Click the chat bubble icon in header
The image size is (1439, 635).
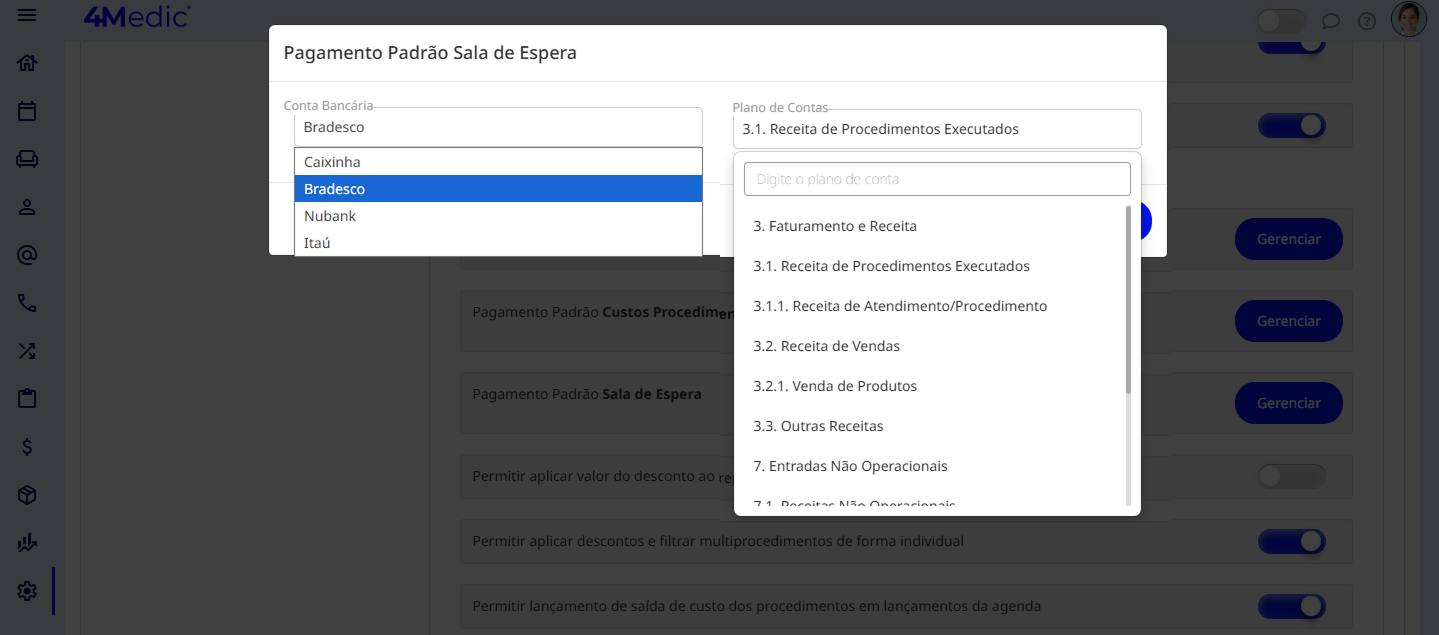[x=1330, y=21]
